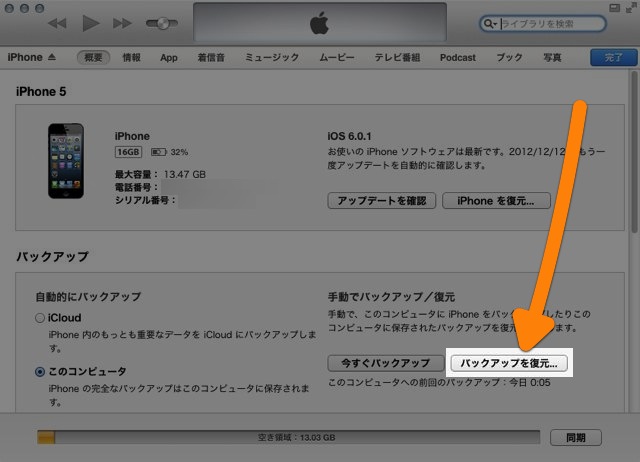Eject the iPhone with eject icon

click(x=51, y=57)
